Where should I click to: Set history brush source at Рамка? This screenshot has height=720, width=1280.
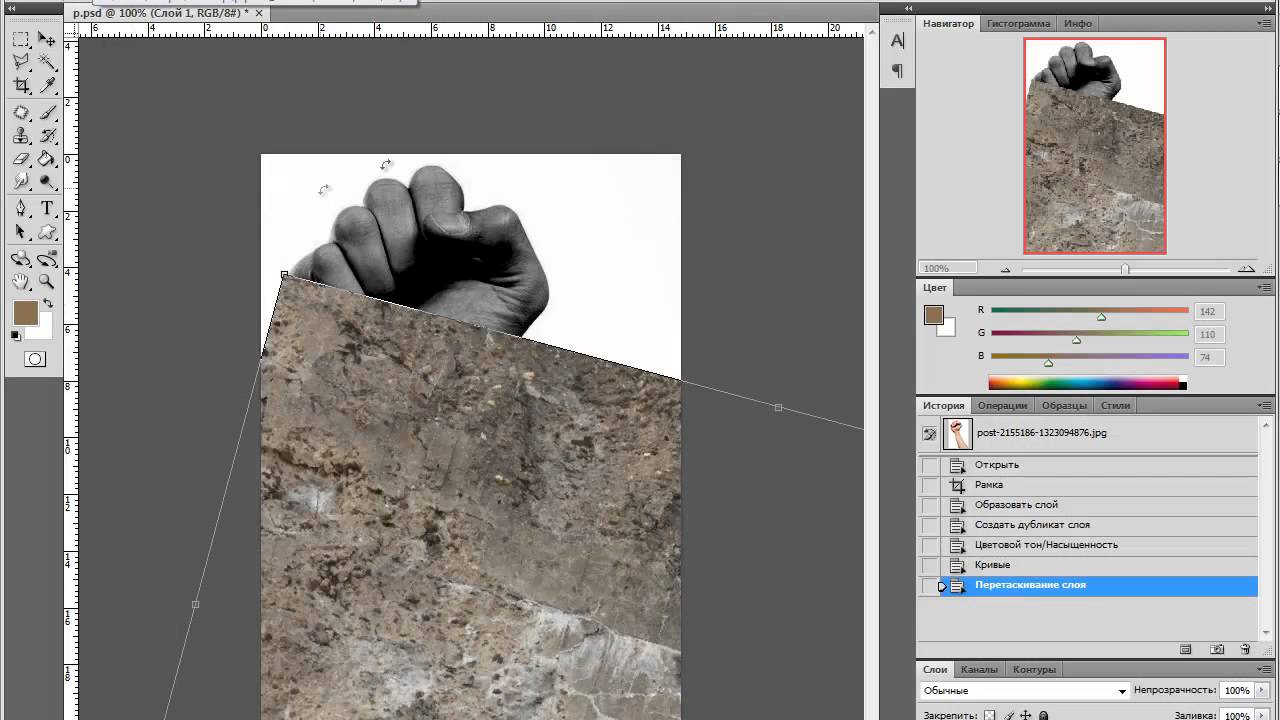pos(930,485)
